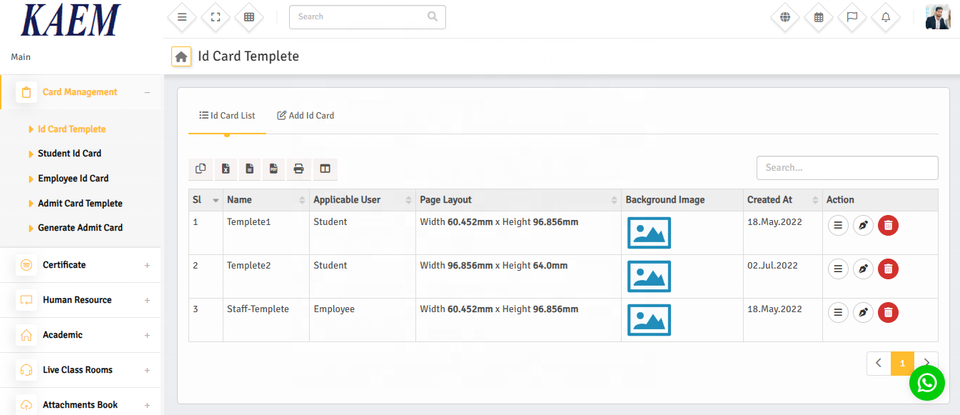The image size is (960, 415).
Task: Click the copy icon above the table
Action: (201, 169)
